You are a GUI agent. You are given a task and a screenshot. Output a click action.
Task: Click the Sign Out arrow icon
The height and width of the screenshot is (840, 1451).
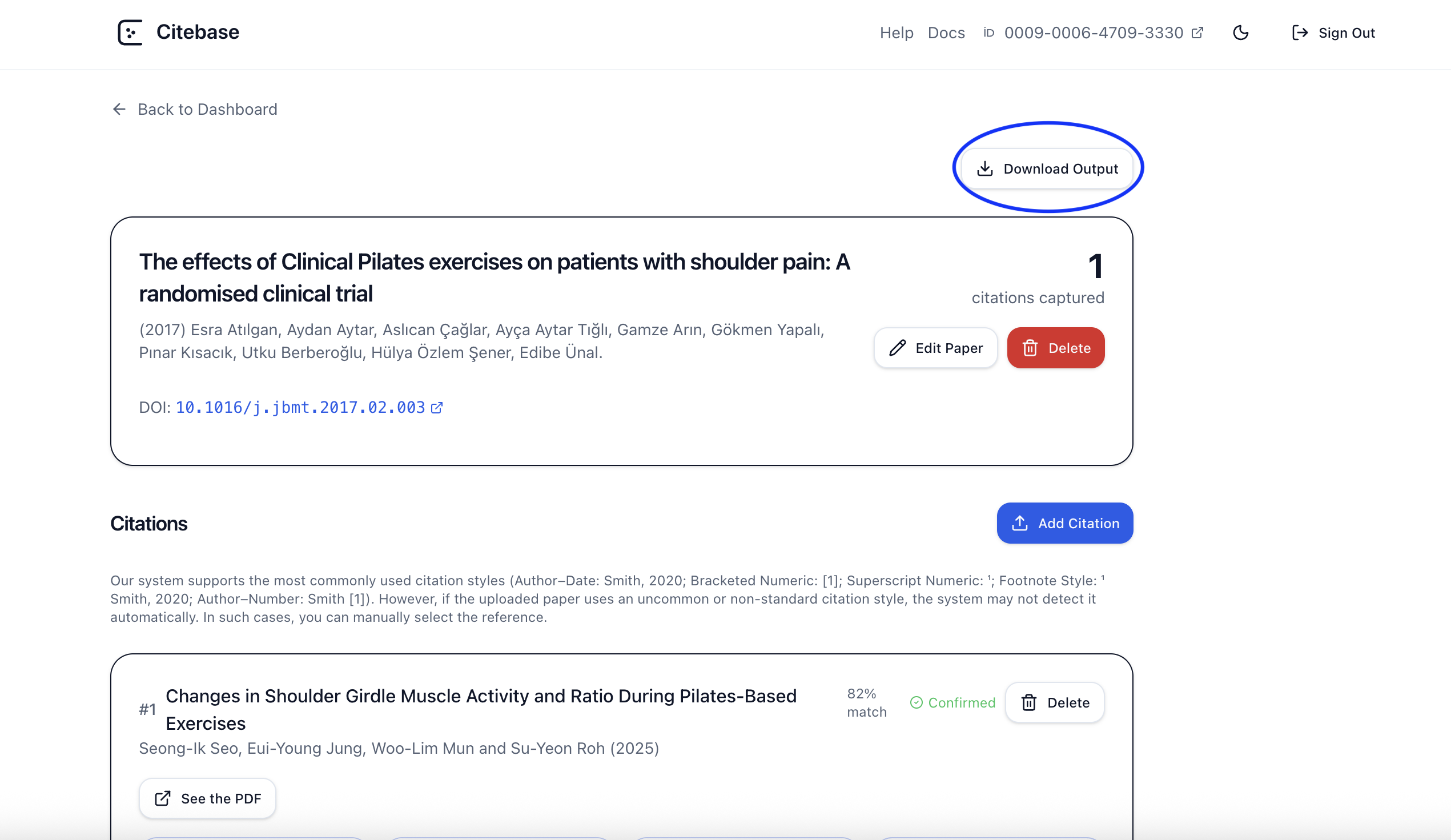1300,33
